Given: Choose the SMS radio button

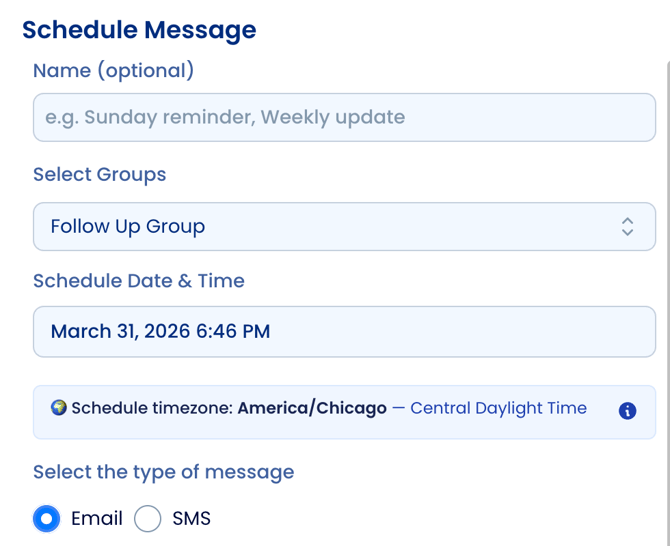Looking at the screenshot, I should [148, 519].
